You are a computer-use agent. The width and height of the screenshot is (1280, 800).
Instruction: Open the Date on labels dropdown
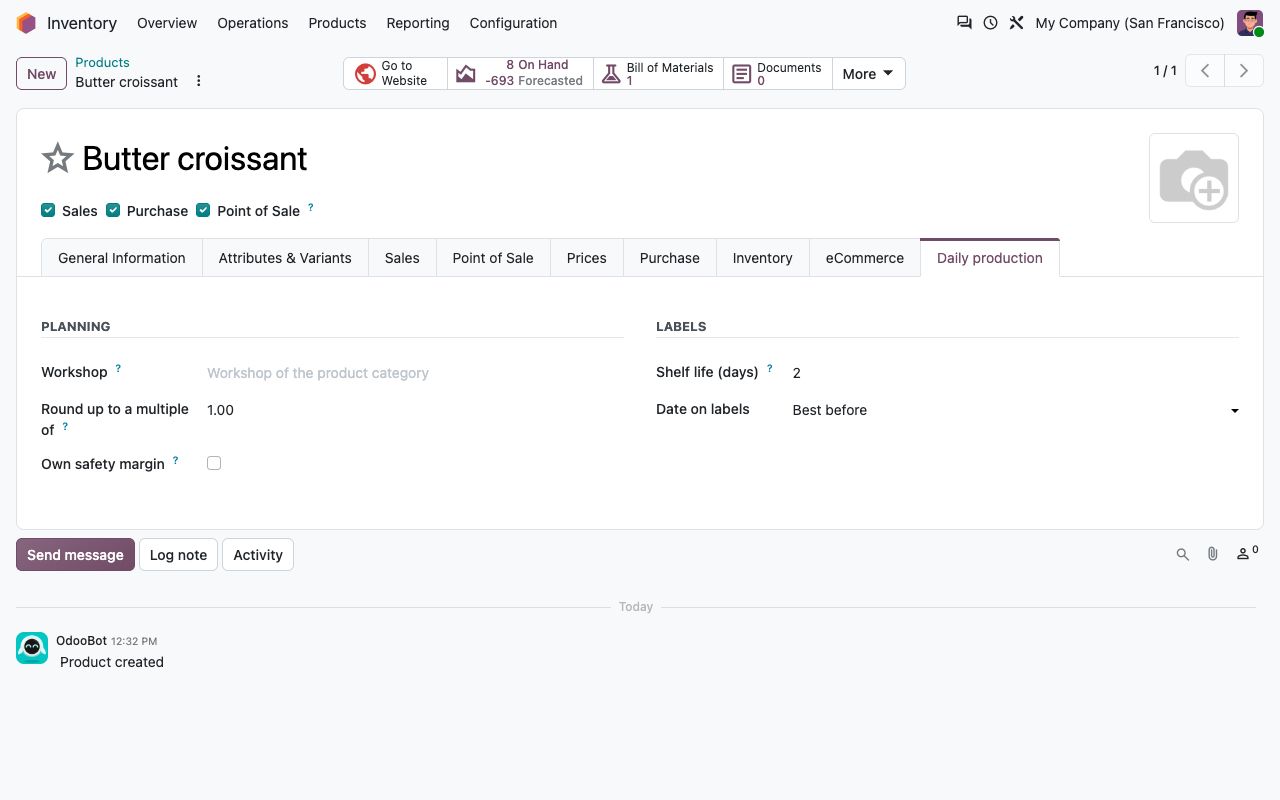[1016, 410]
